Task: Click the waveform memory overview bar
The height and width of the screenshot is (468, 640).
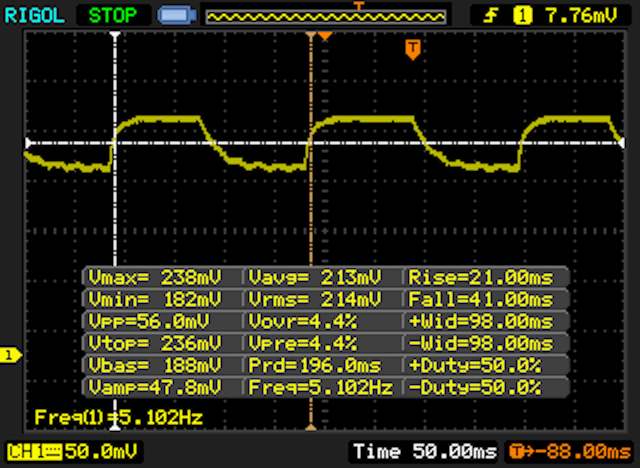Action: click(325, 17)
